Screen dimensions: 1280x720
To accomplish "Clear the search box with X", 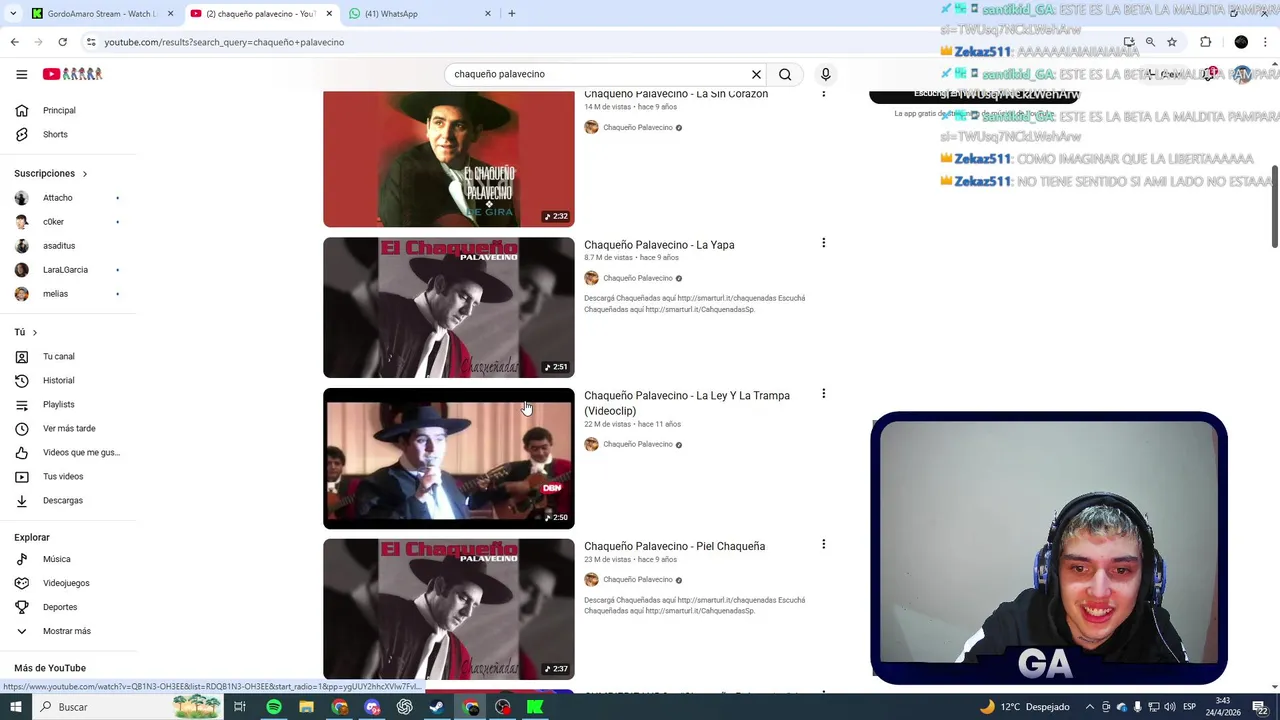I will [x=756, y=74].
